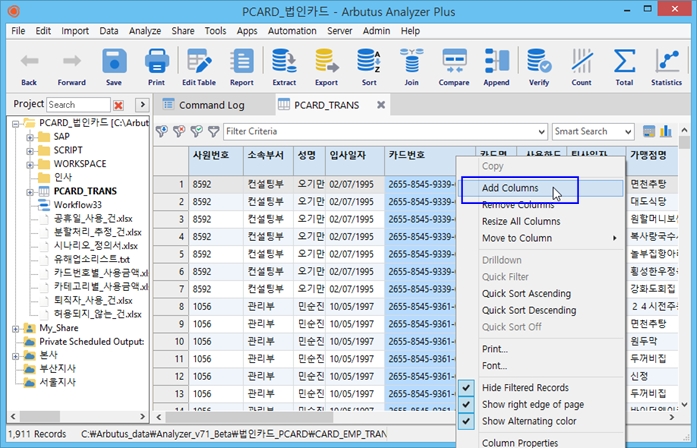The image size is (697, 448).
Task: Open the Count tool
Action: point(581,67)
